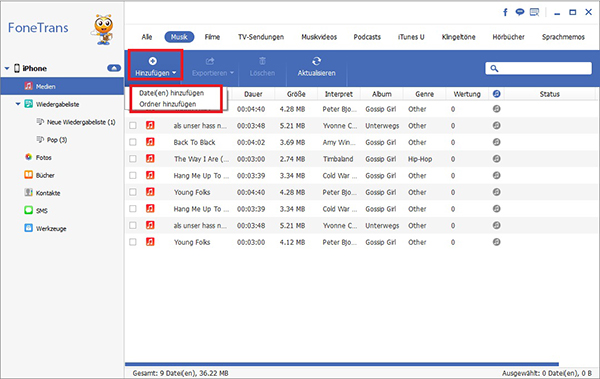Image resolution: width=600 pixels, height=379 pixels.
Task: Click the Hip-Hop genre cell
Action: pyautogui.click(x=420, y=159)
